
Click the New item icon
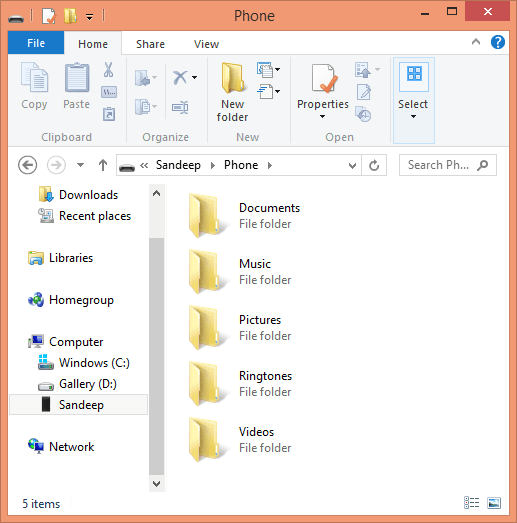coord(265,70)
